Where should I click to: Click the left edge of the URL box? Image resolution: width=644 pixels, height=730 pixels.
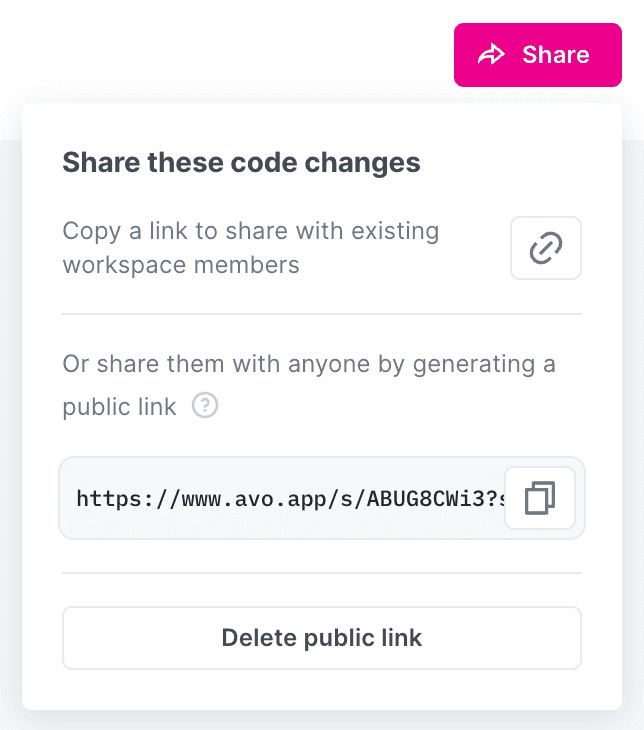[66, 498]
